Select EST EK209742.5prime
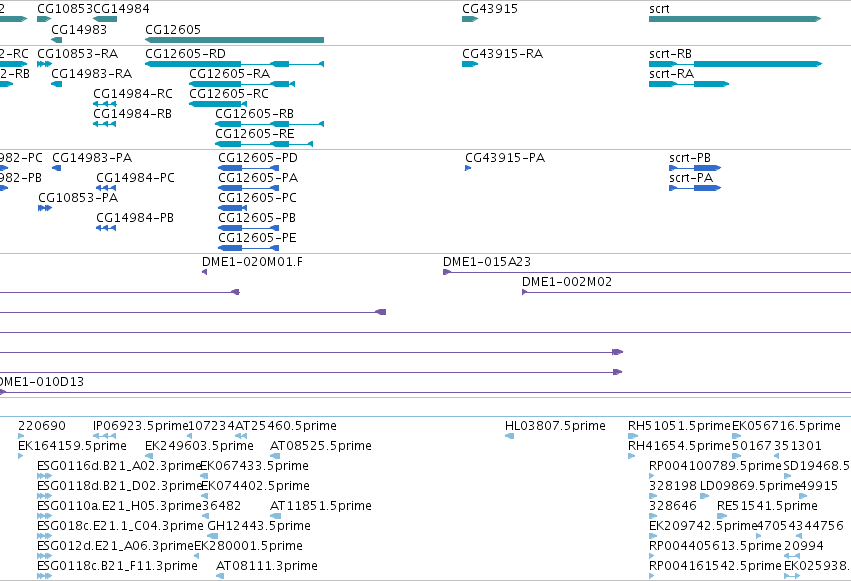 (x=652, y=536)
